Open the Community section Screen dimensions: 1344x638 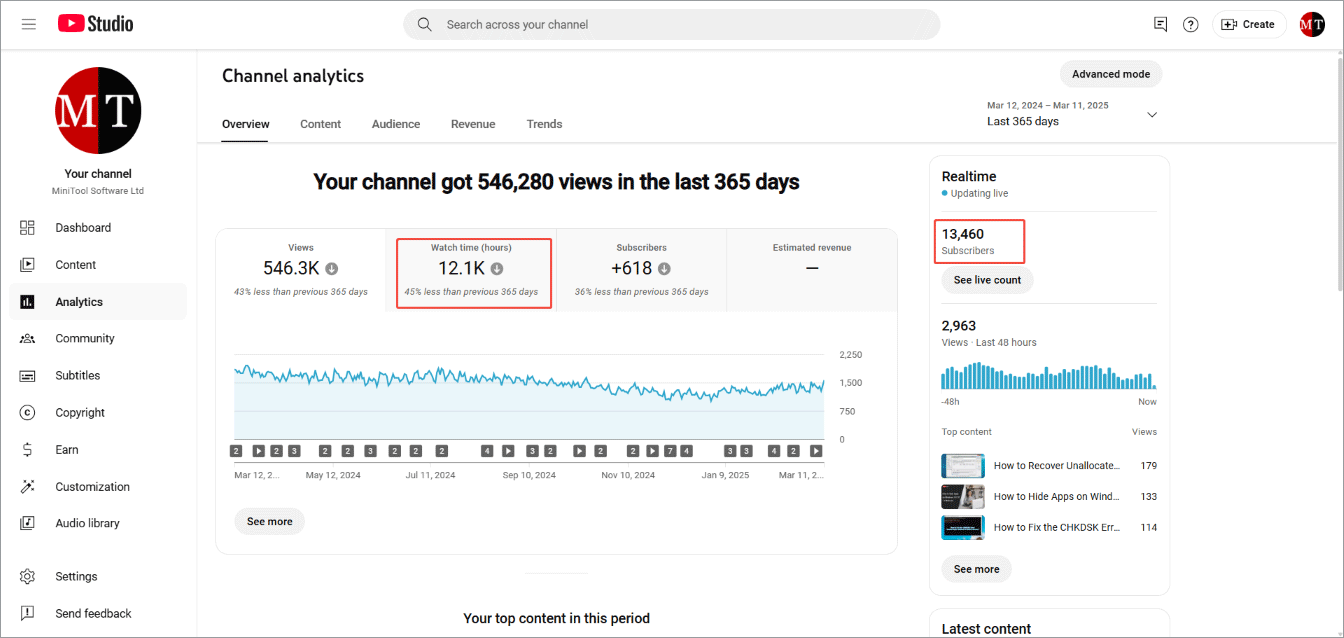coord(83,338)
